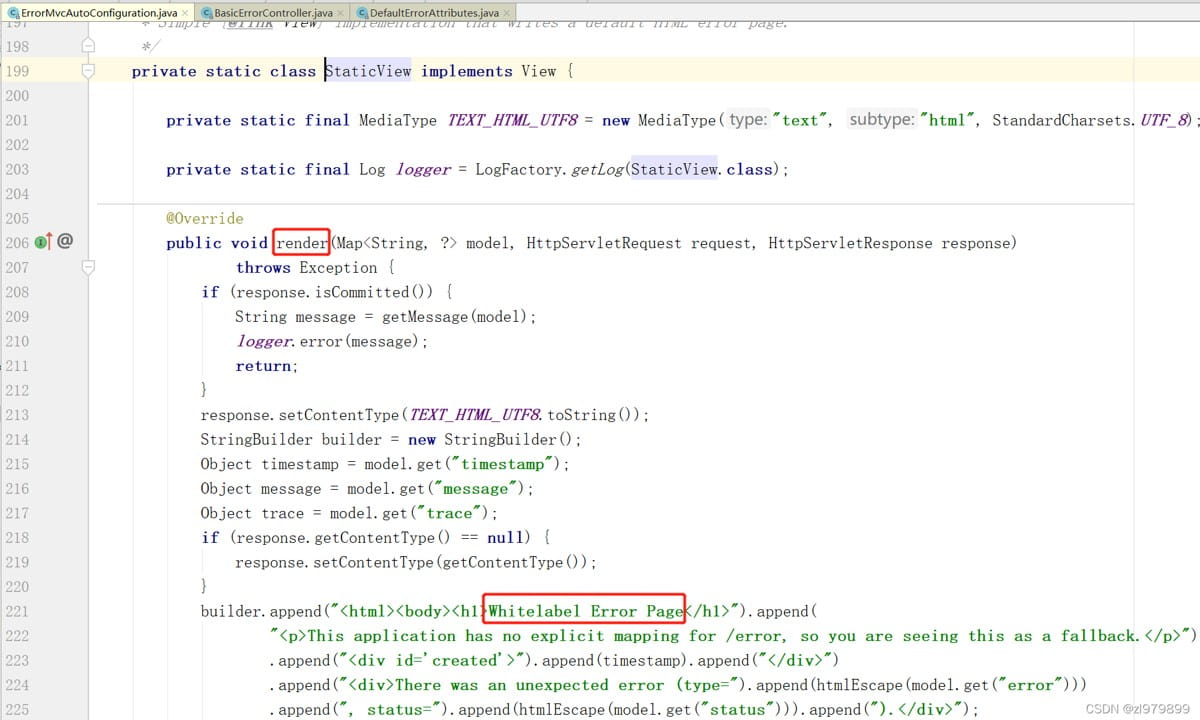Click the "type:" parameter hint on line 201
The width and height of the screenshot is (1200, 720).
coord(747,120)
